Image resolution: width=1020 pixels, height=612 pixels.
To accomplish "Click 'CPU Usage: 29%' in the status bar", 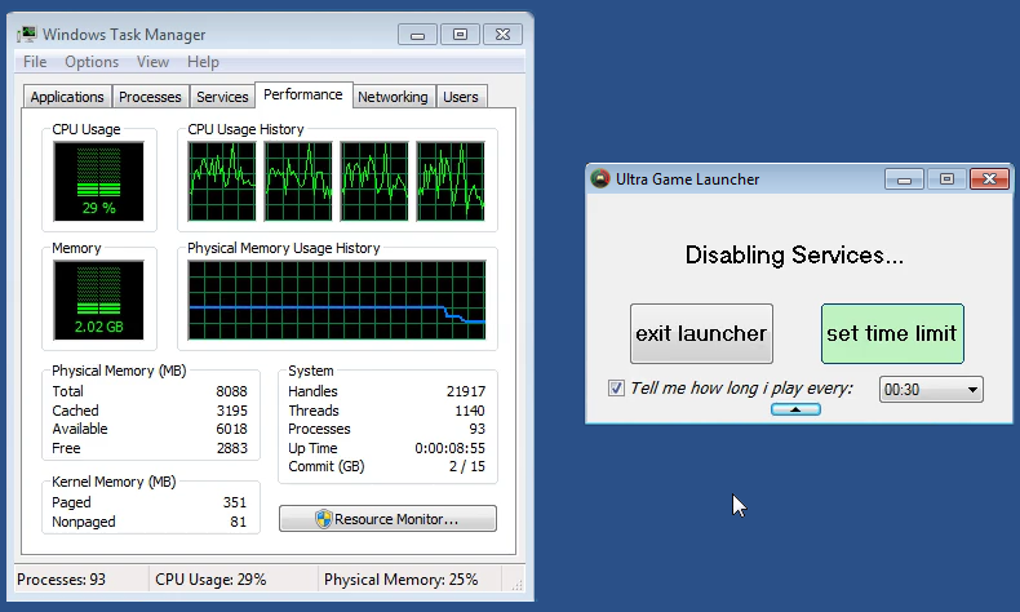I will [211, 579].
